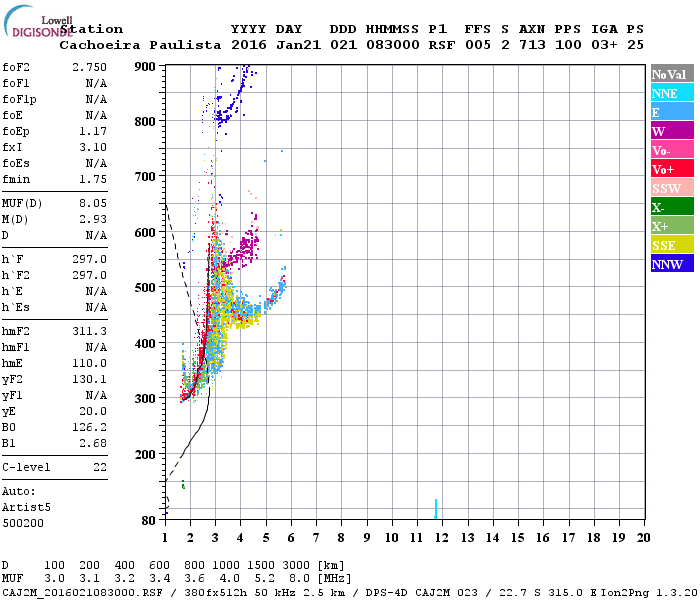
Task: Select the NoVal gray legend swatch
Action: coord(672,74)
